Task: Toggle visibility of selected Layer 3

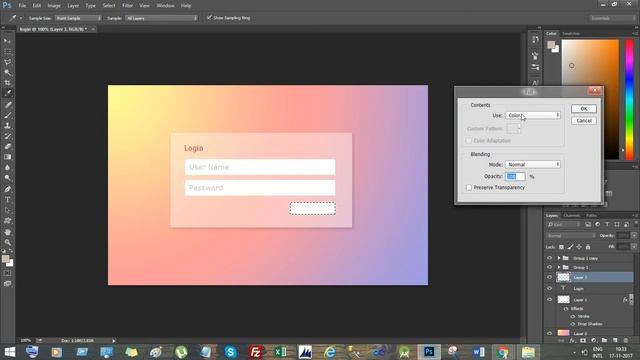Action: pos(549,277)
